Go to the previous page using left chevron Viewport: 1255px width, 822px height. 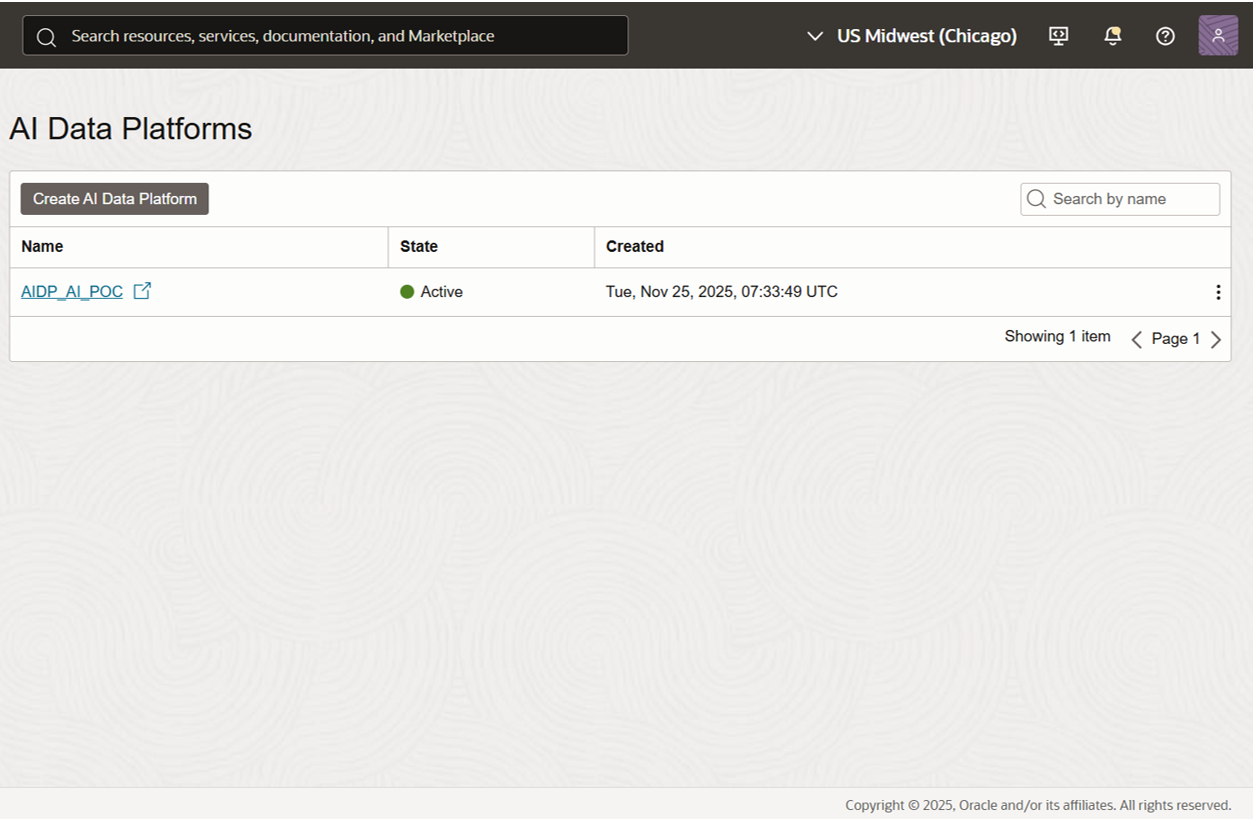coord(1136,340)
